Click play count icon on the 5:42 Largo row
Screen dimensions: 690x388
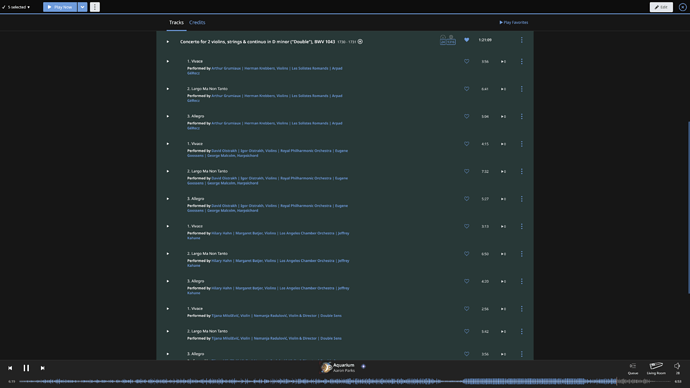[503, 332]
